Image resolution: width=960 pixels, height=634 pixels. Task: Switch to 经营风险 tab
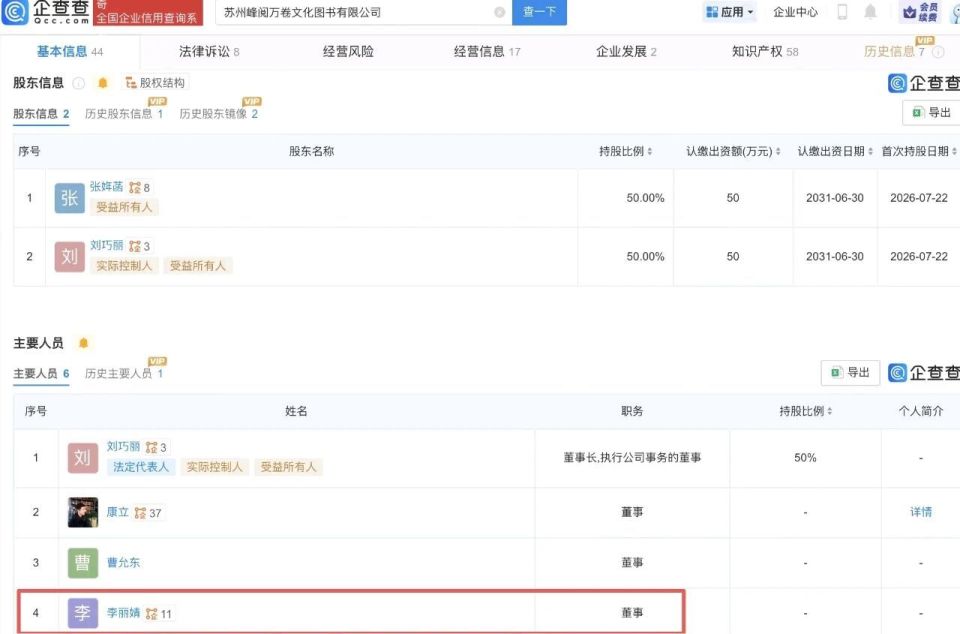348,51
